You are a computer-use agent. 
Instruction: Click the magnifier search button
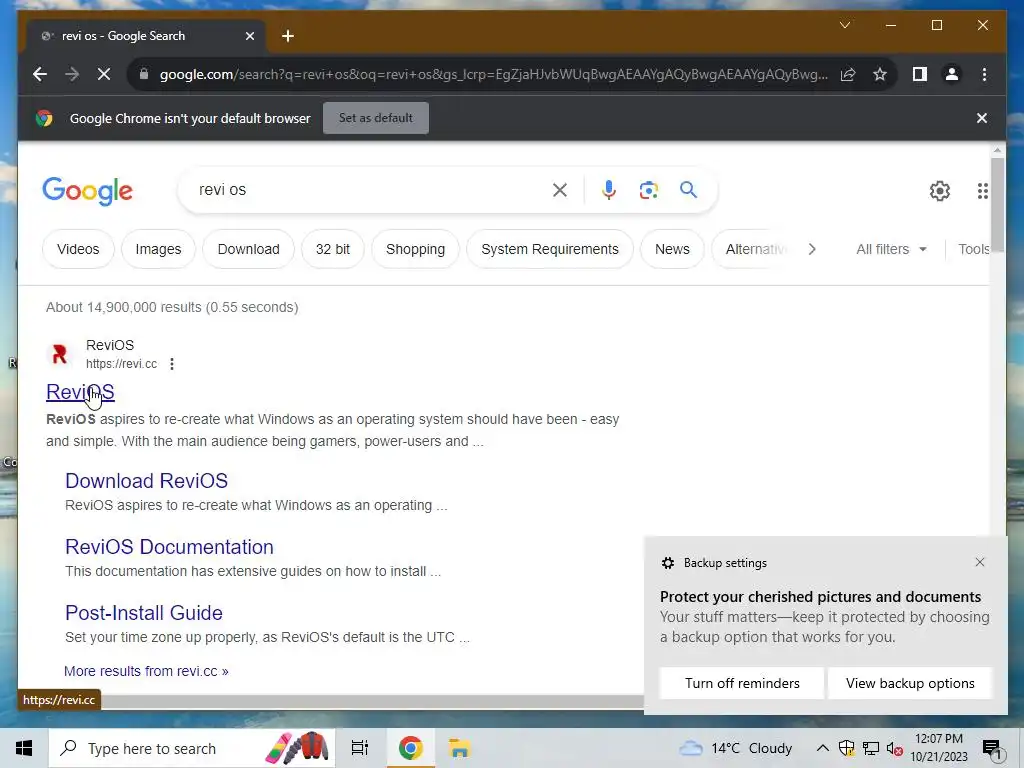pyautogui.click(x=688, y=190)
